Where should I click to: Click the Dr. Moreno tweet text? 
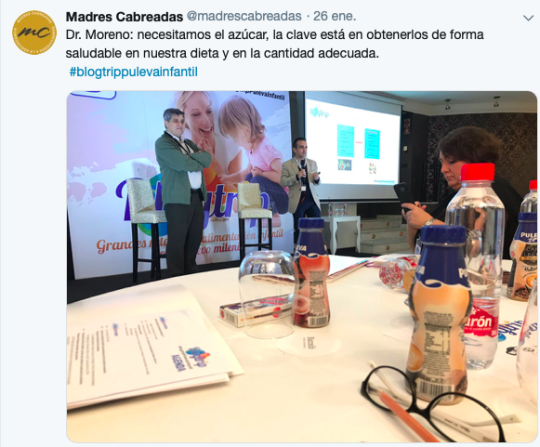tap(274, 44)
